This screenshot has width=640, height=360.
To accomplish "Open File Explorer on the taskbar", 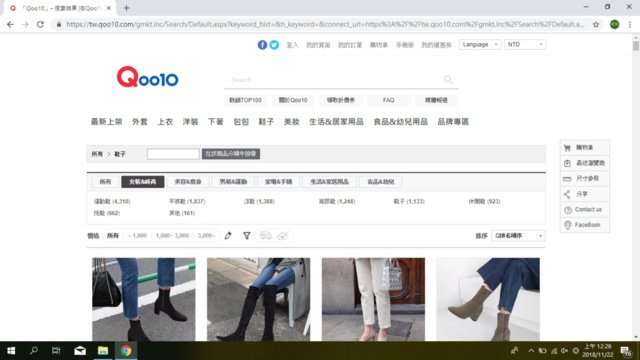I will [103, 351].
